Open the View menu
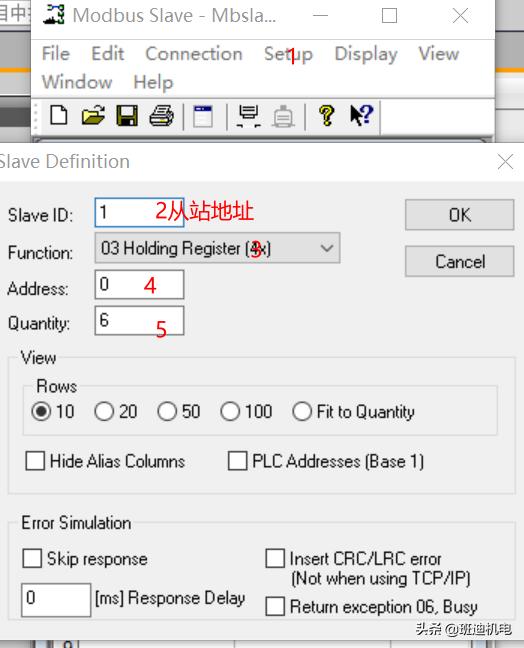The width and height of the screenshot is (524, 648). (438, 54)
